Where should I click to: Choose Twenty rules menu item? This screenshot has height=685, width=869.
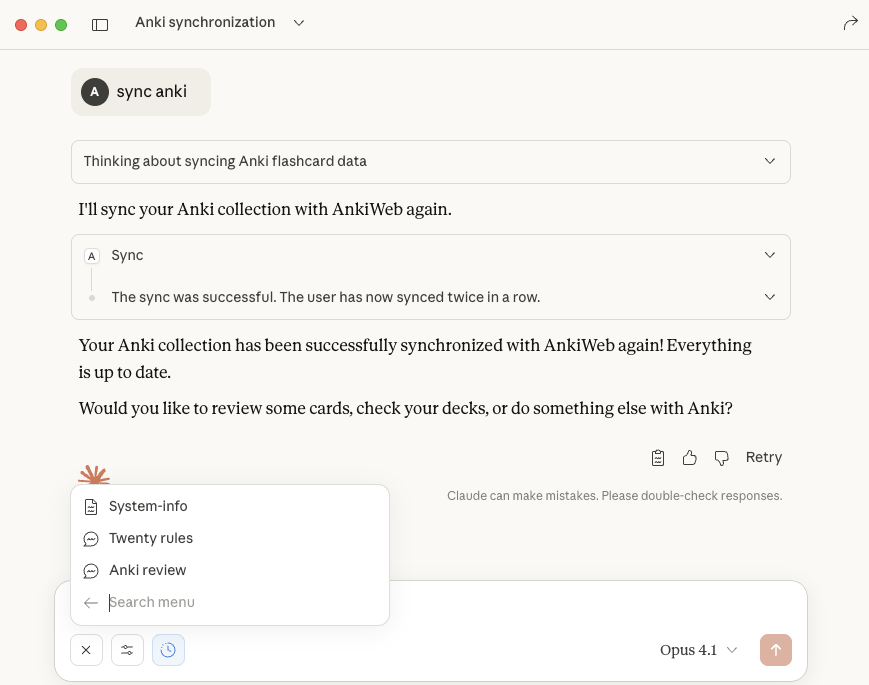[x=151, y=538]
